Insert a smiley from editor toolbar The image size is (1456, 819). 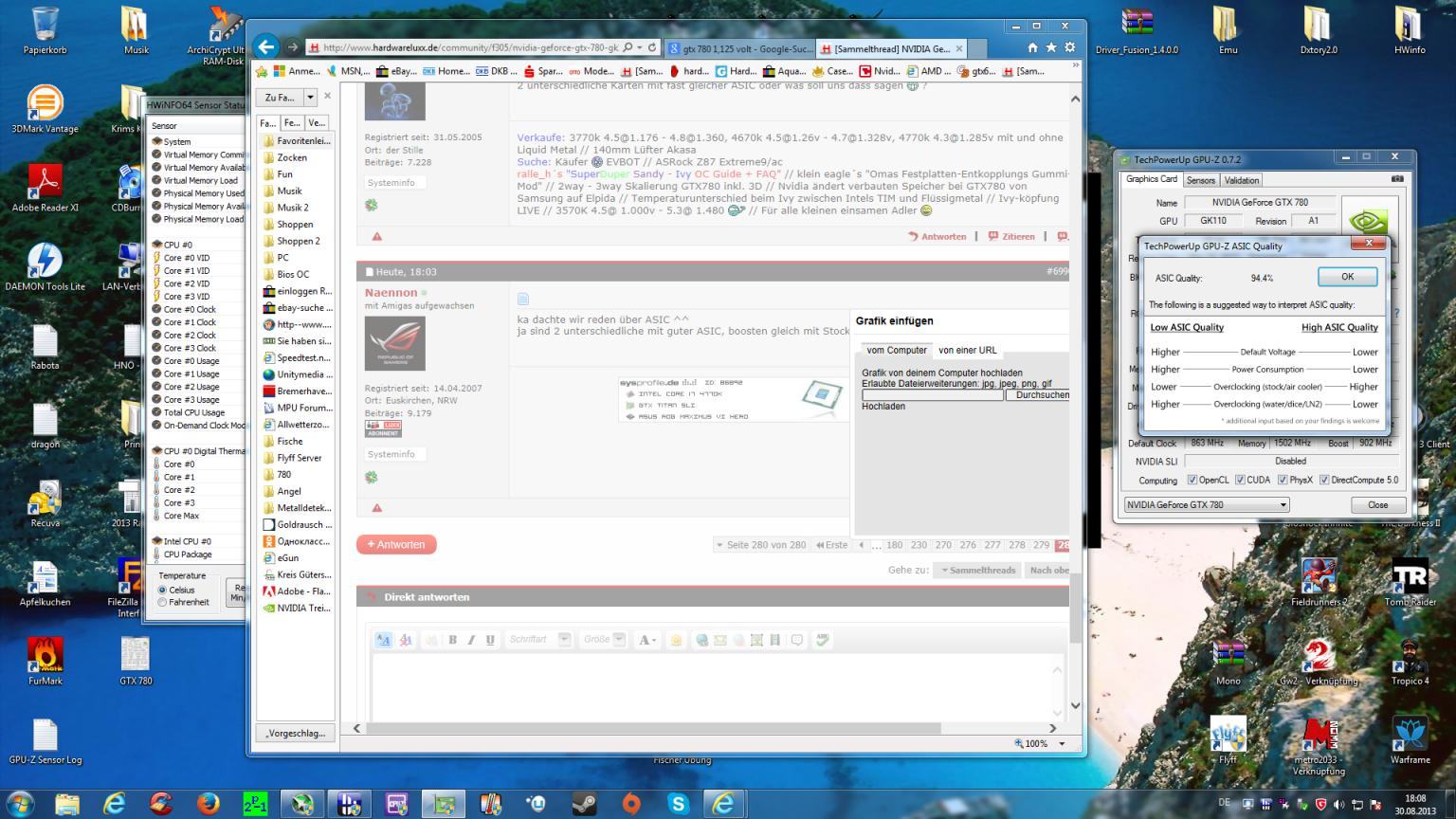coord(676,640)
